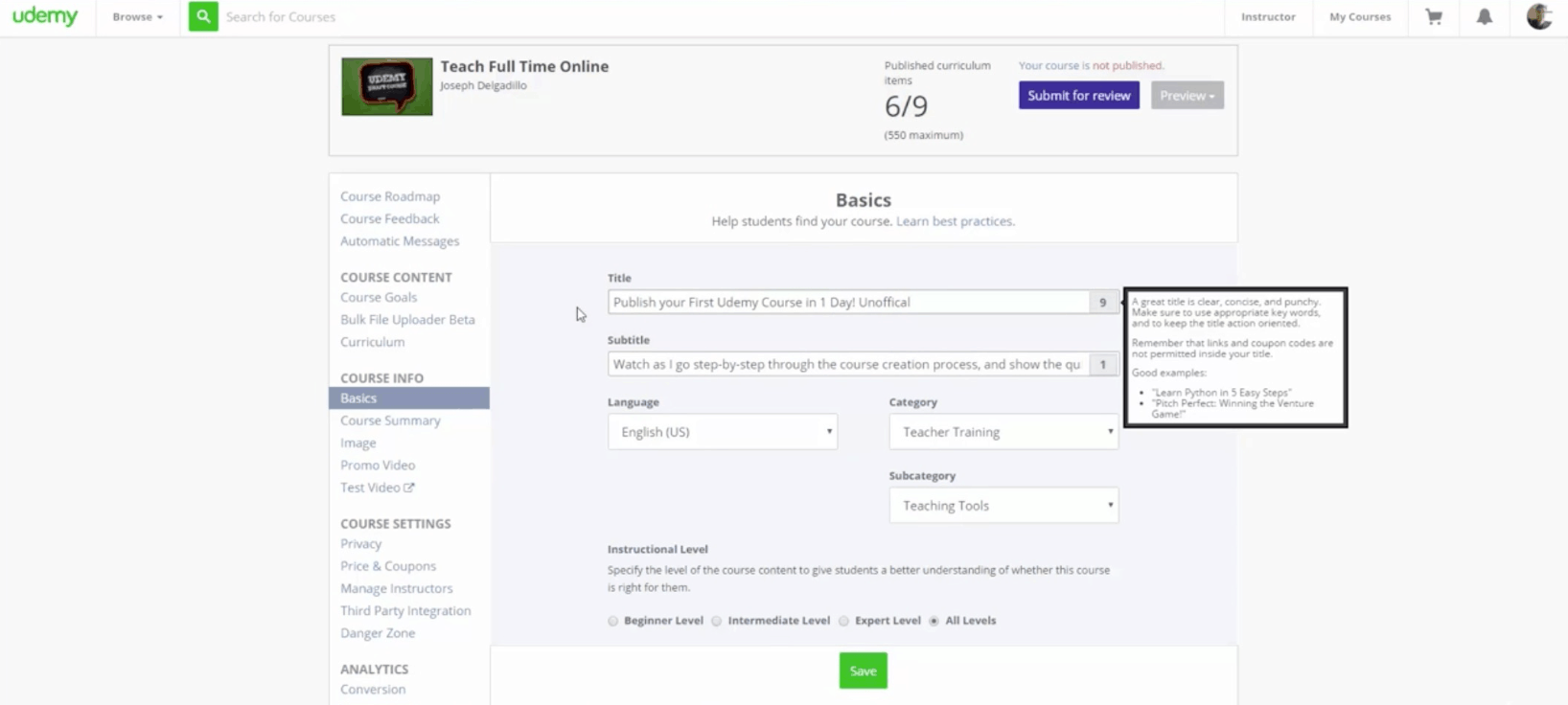
Task: Select Expert Level radio button
Action: click(844, 621)
